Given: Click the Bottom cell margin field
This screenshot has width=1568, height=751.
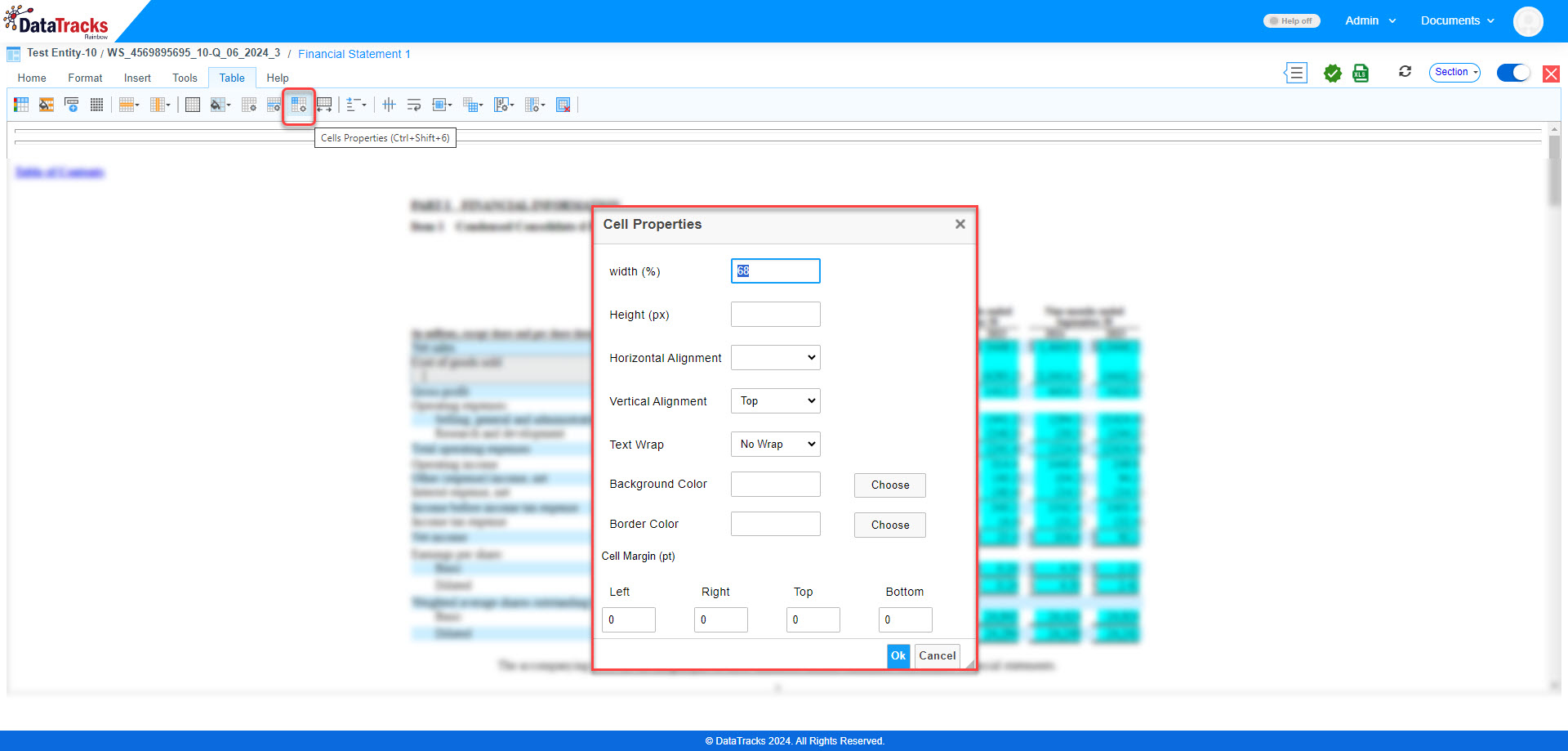Looking at the screenshot, I should (x=906, y=620).
